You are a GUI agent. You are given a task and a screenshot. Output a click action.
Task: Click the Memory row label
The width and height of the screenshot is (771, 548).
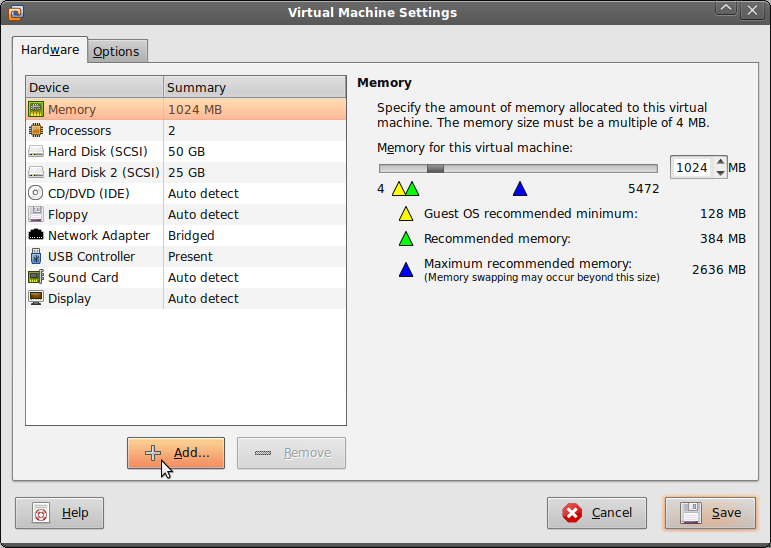[x=72, y=110]
